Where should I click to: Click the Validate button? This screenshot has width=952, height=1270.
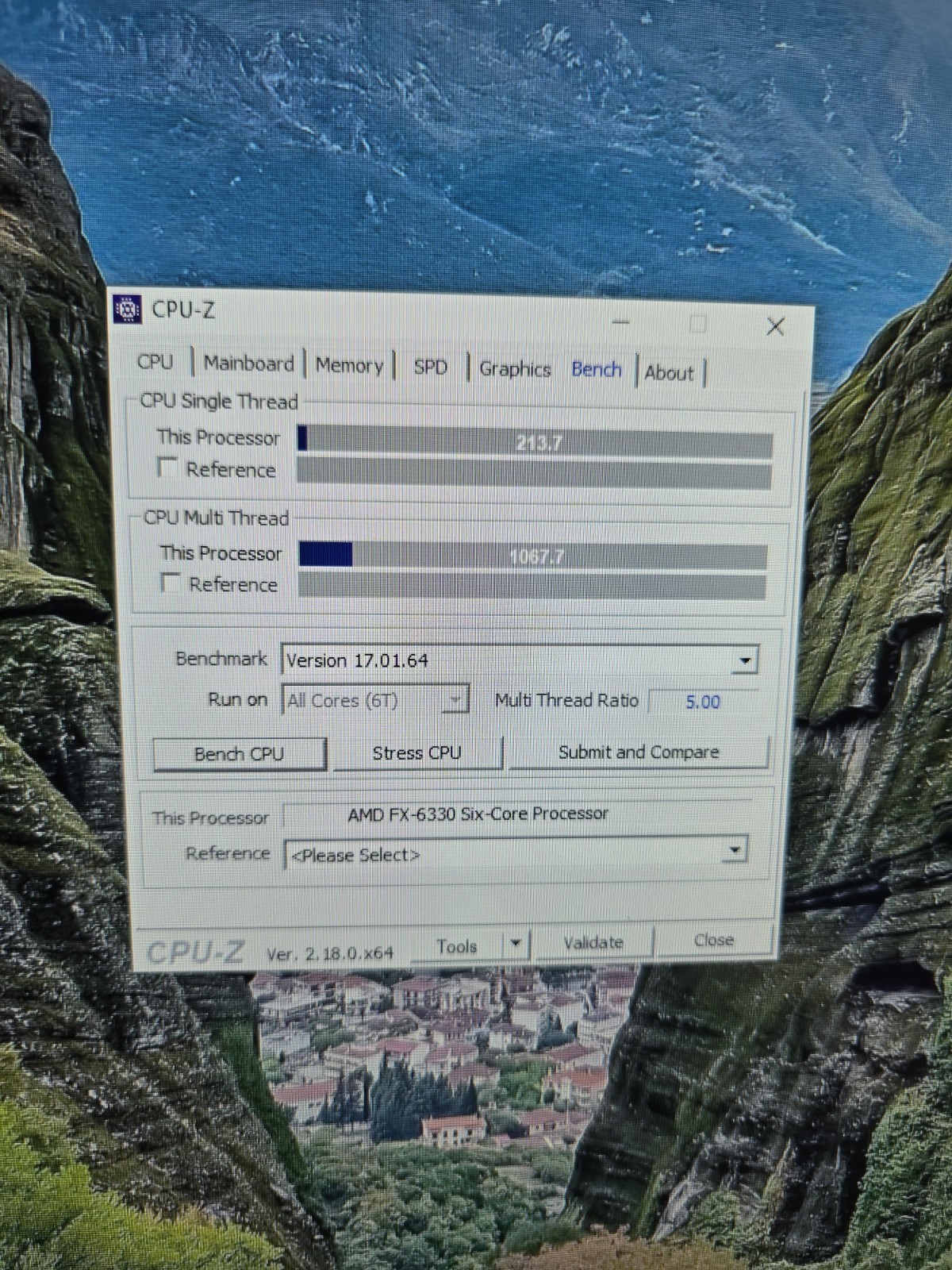tap(593, 942)
